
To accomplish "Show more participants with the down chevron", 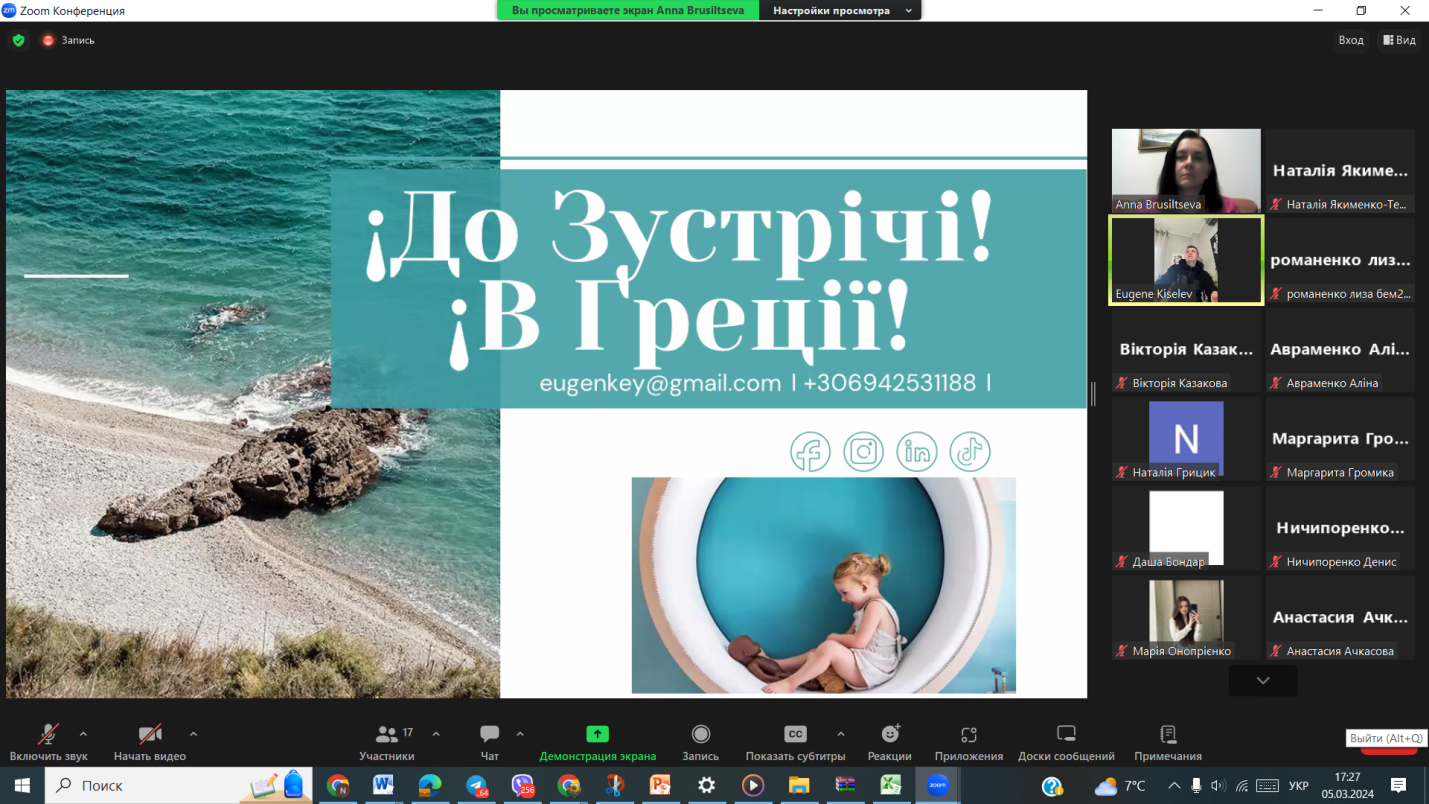I will coord(1263,680).
